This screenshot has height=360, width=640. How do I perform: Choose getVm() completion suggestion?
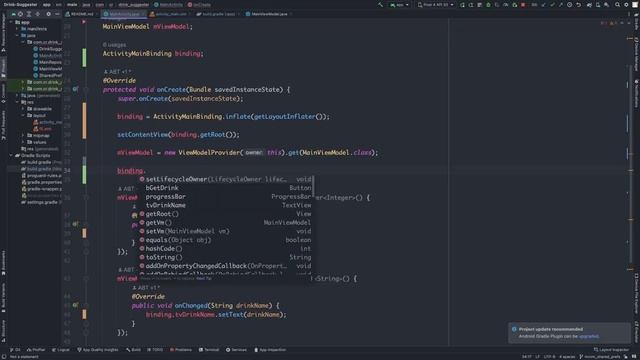point(226,222)
